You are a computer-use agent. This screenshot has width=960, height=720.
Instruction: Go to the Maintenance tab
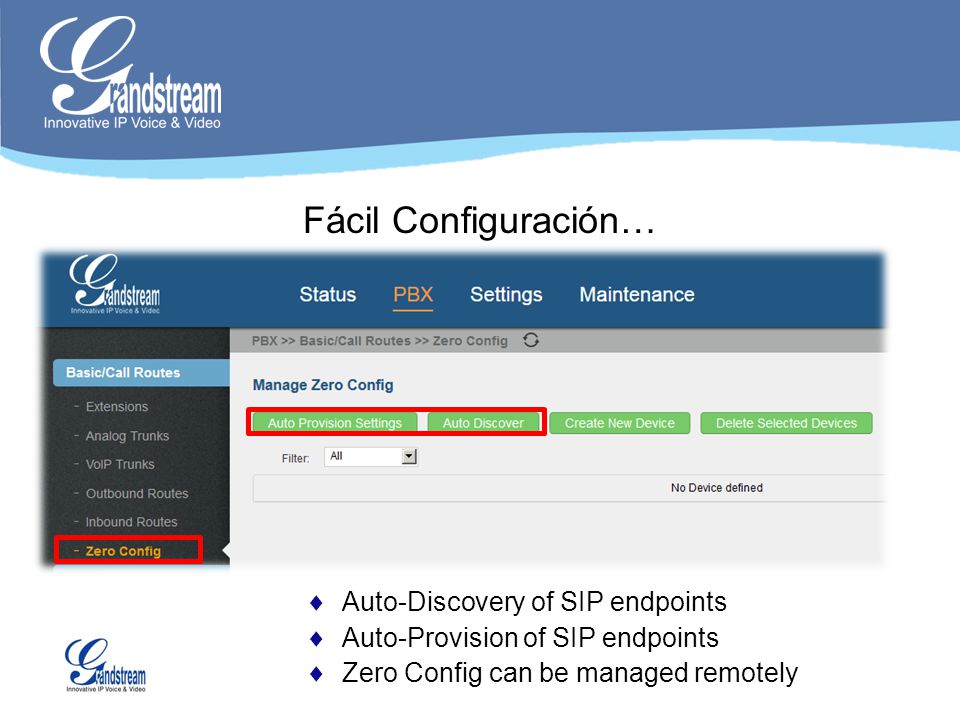click(637, 294)
